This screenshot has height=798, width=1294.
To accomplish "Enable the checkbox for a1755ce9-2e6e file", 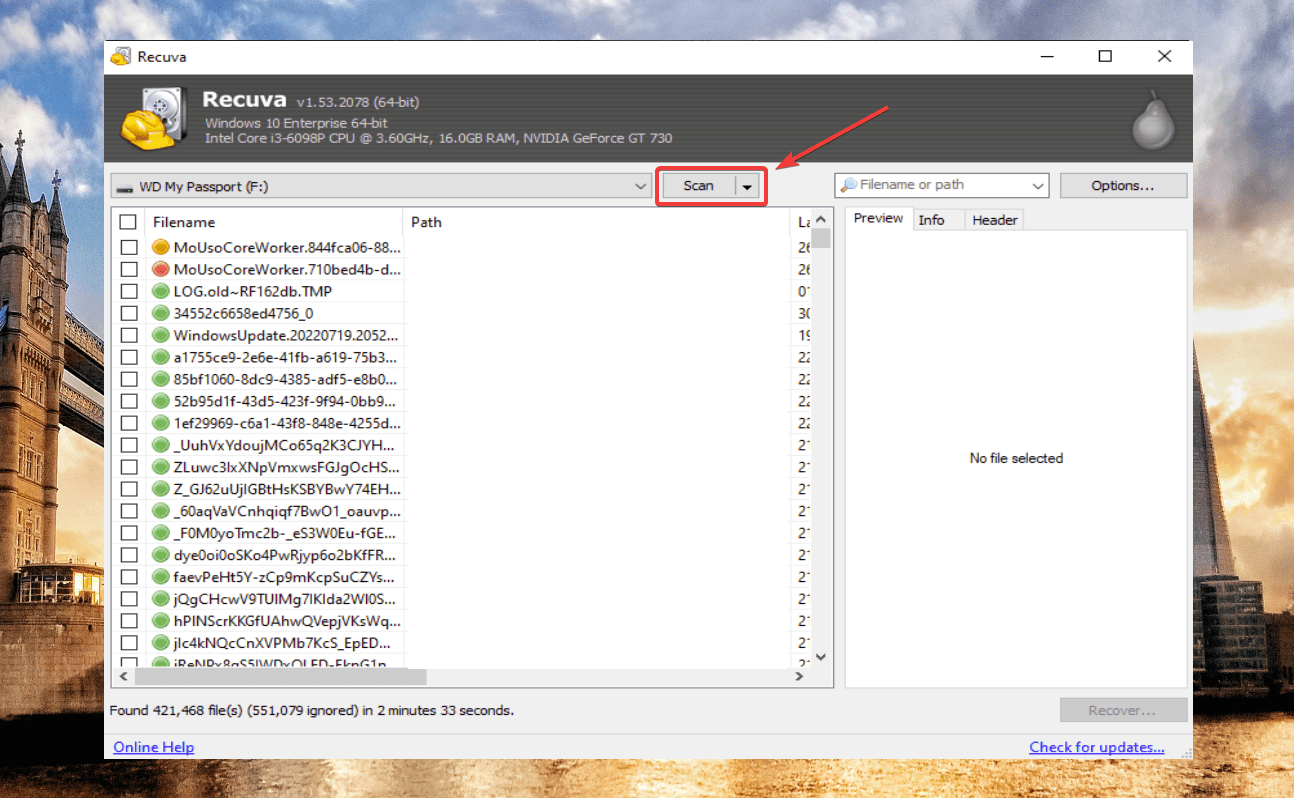I will pyautogui.click(x=128, y=357).
